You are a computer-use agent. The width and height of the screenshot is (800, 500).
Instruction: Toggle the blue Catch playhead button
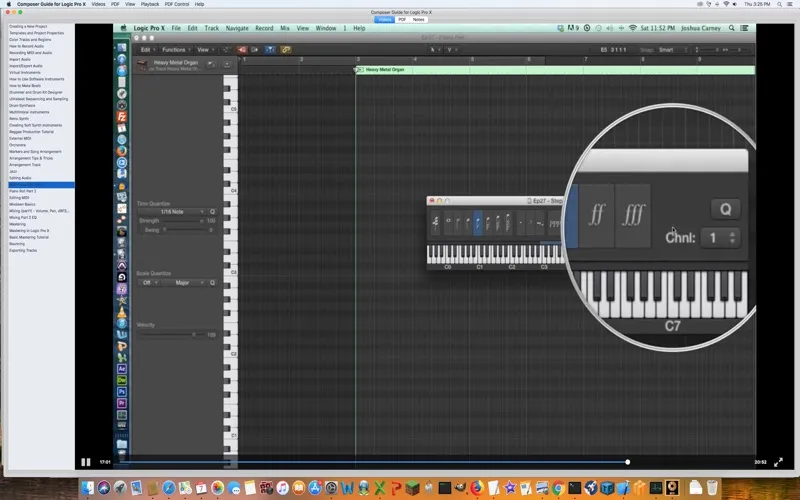click(x=270, y=49)
